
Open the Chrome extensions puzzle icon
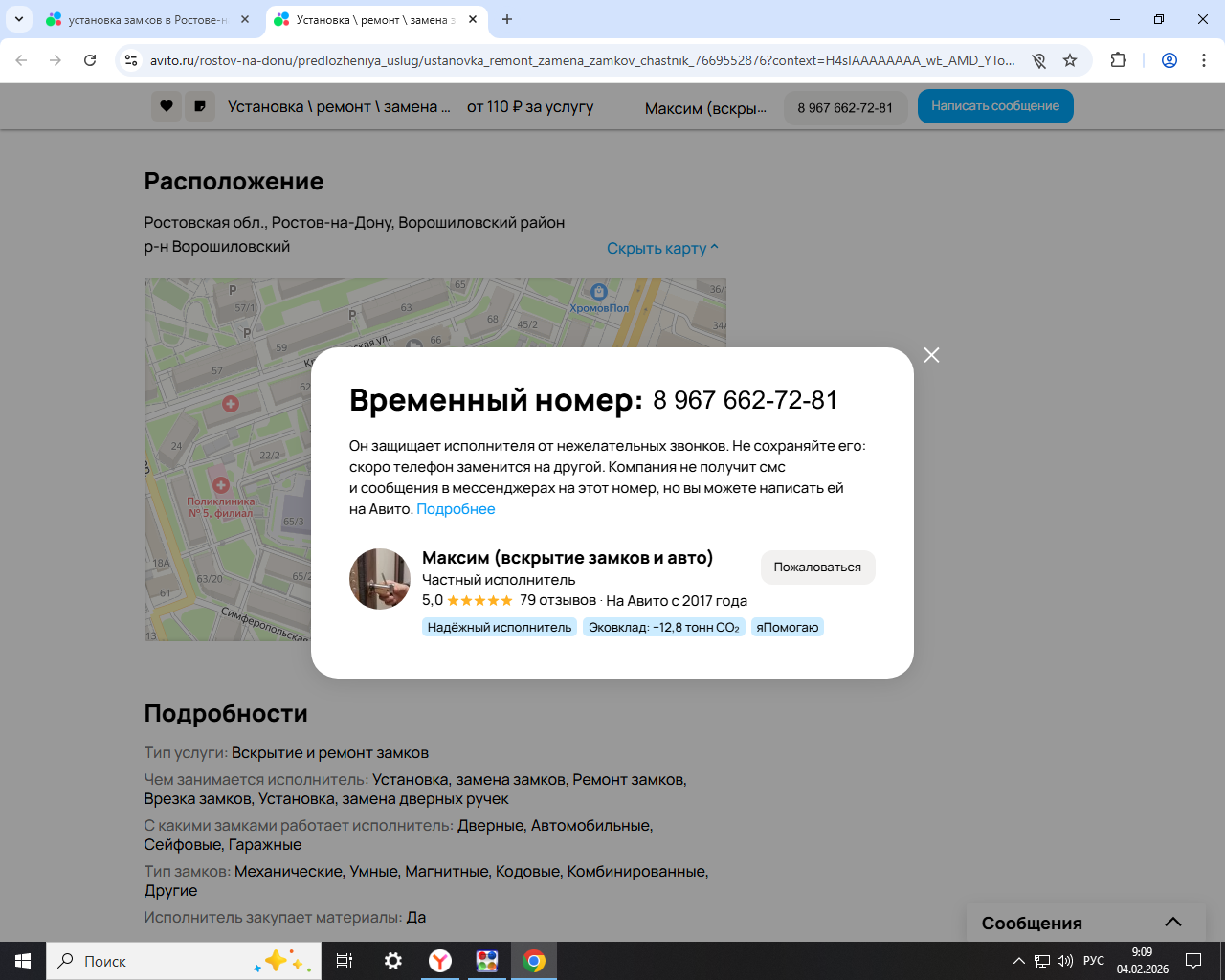pyautogui.click(x=1118, y=60)
